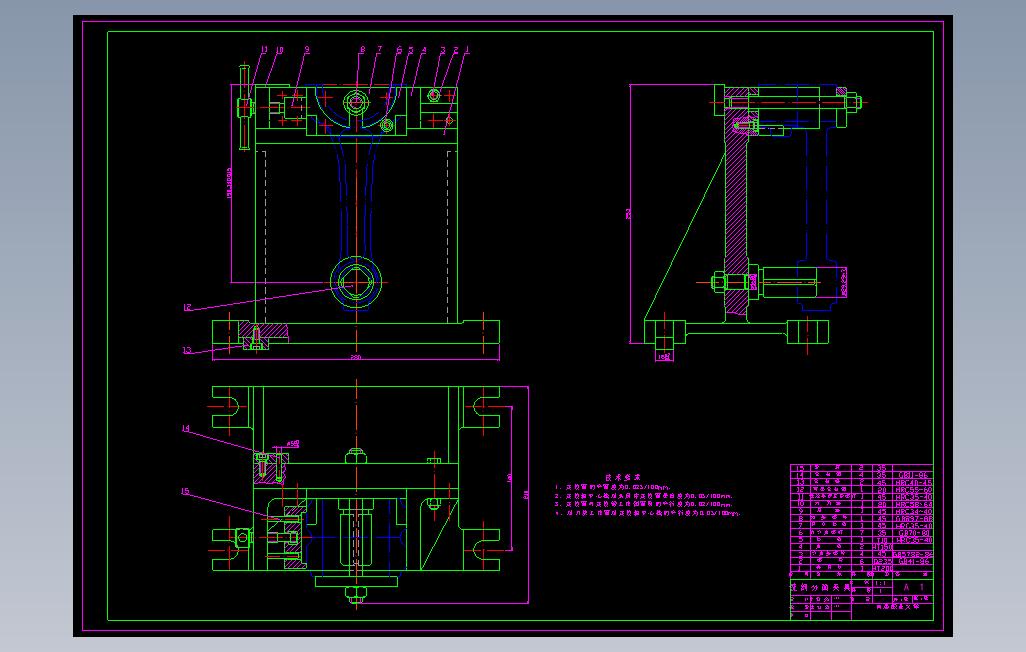Click the handwheel at top-left of front view
1026x652 pixels.
pos(244,107)
